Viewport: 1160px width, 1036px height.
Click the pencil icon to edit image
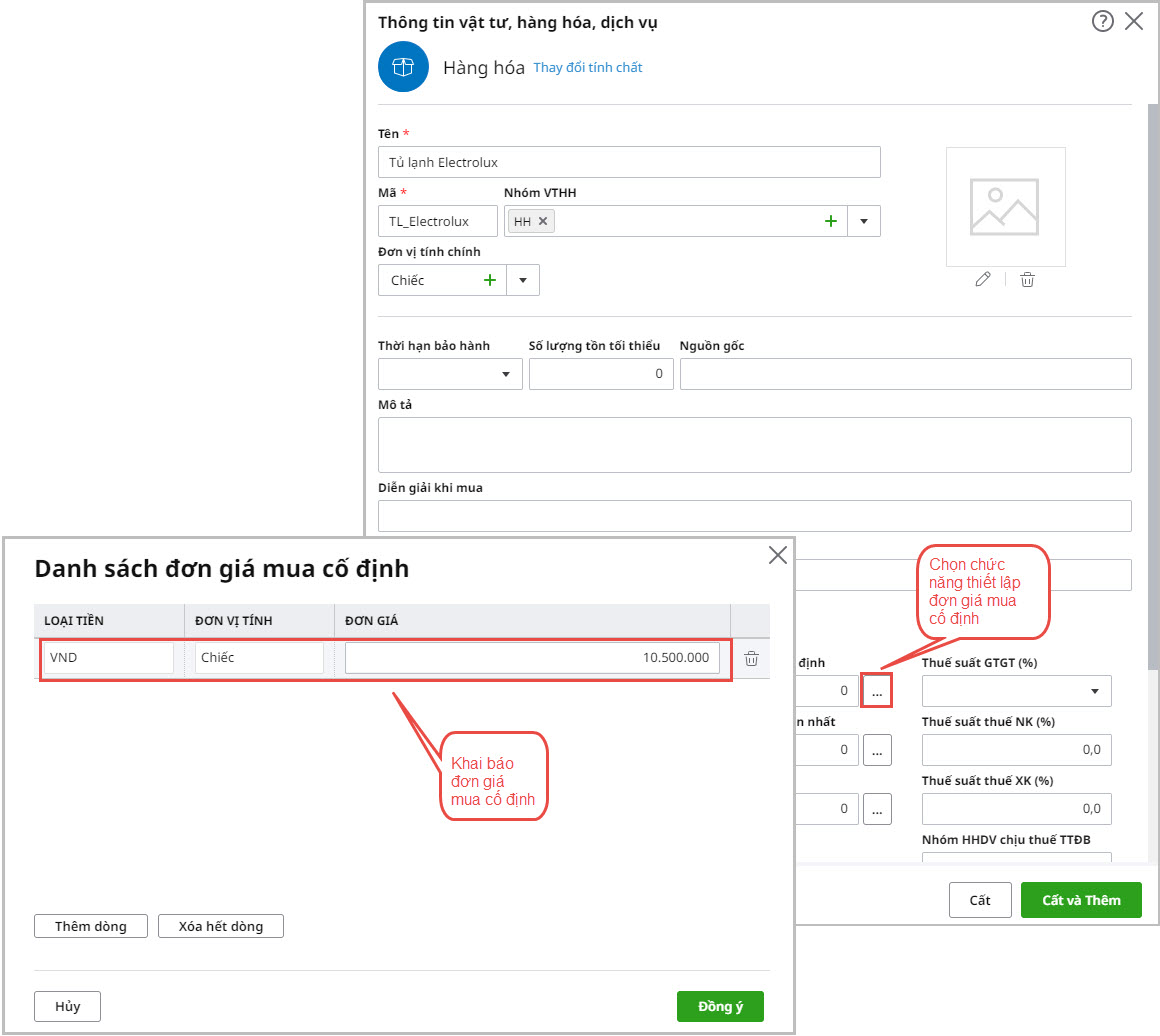pyautogui.click(x=983, y=280)
